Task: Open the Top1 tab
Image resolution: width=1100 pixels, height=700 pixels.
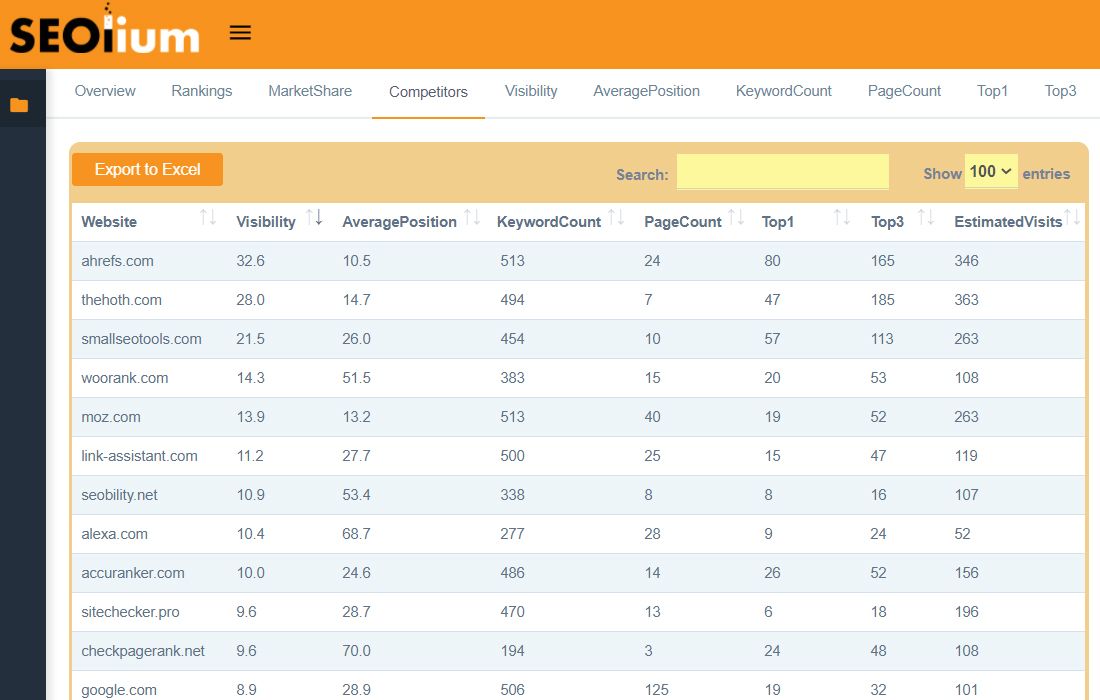Action: [x=992, y=91]
